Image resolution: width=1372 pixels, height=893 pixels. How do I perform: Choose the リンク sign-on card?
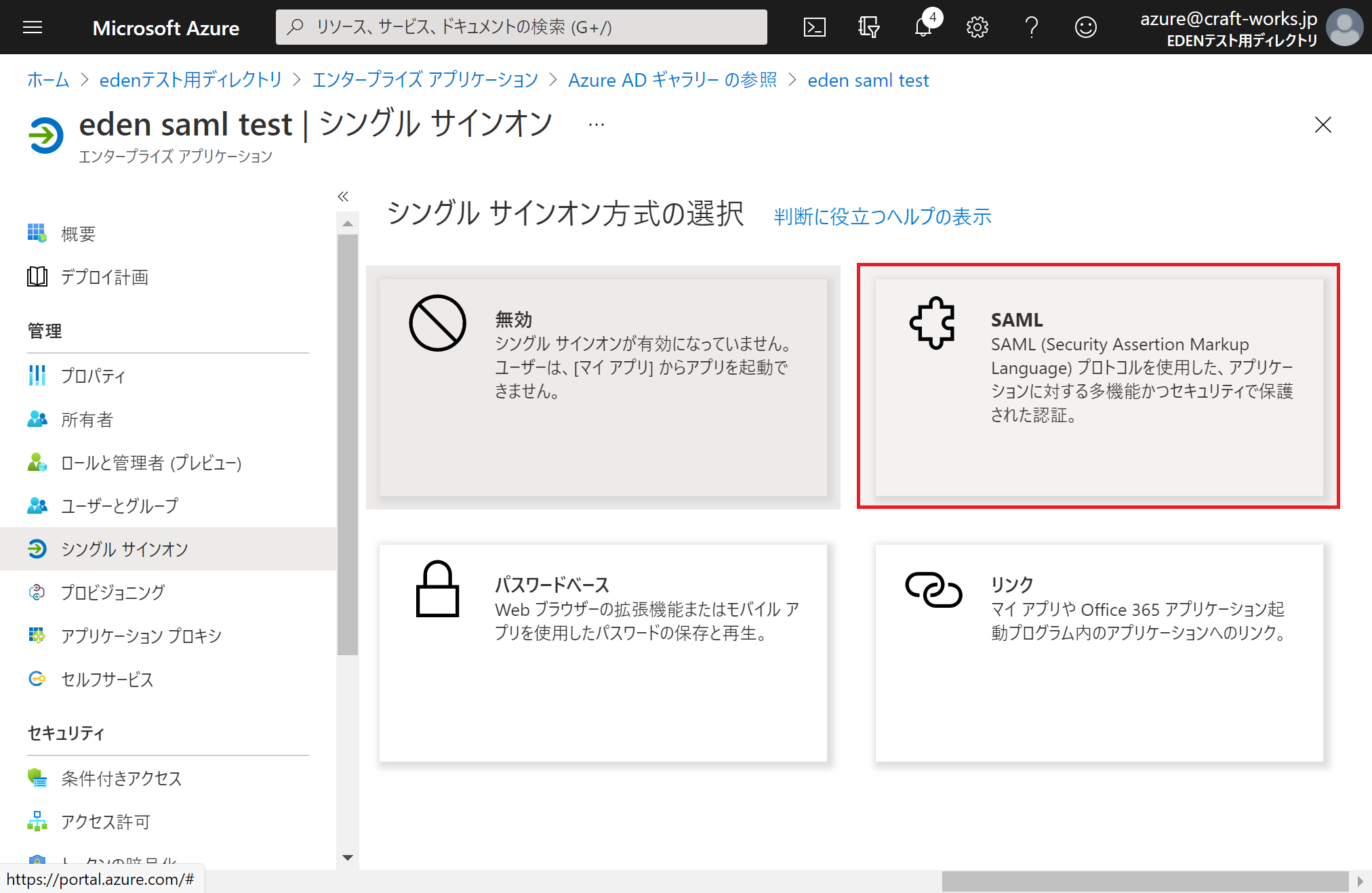[x=1099, y=652]
